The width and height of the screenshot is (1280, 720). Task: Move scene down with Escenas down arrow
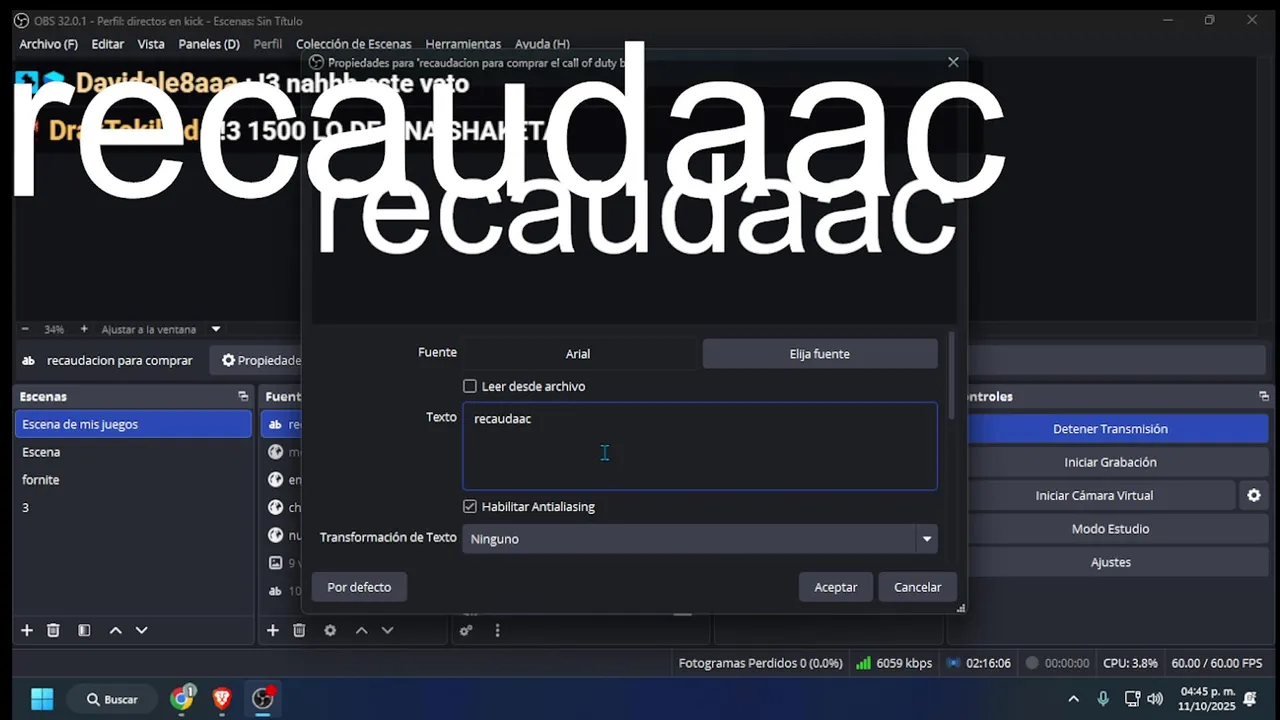point(141,630)
